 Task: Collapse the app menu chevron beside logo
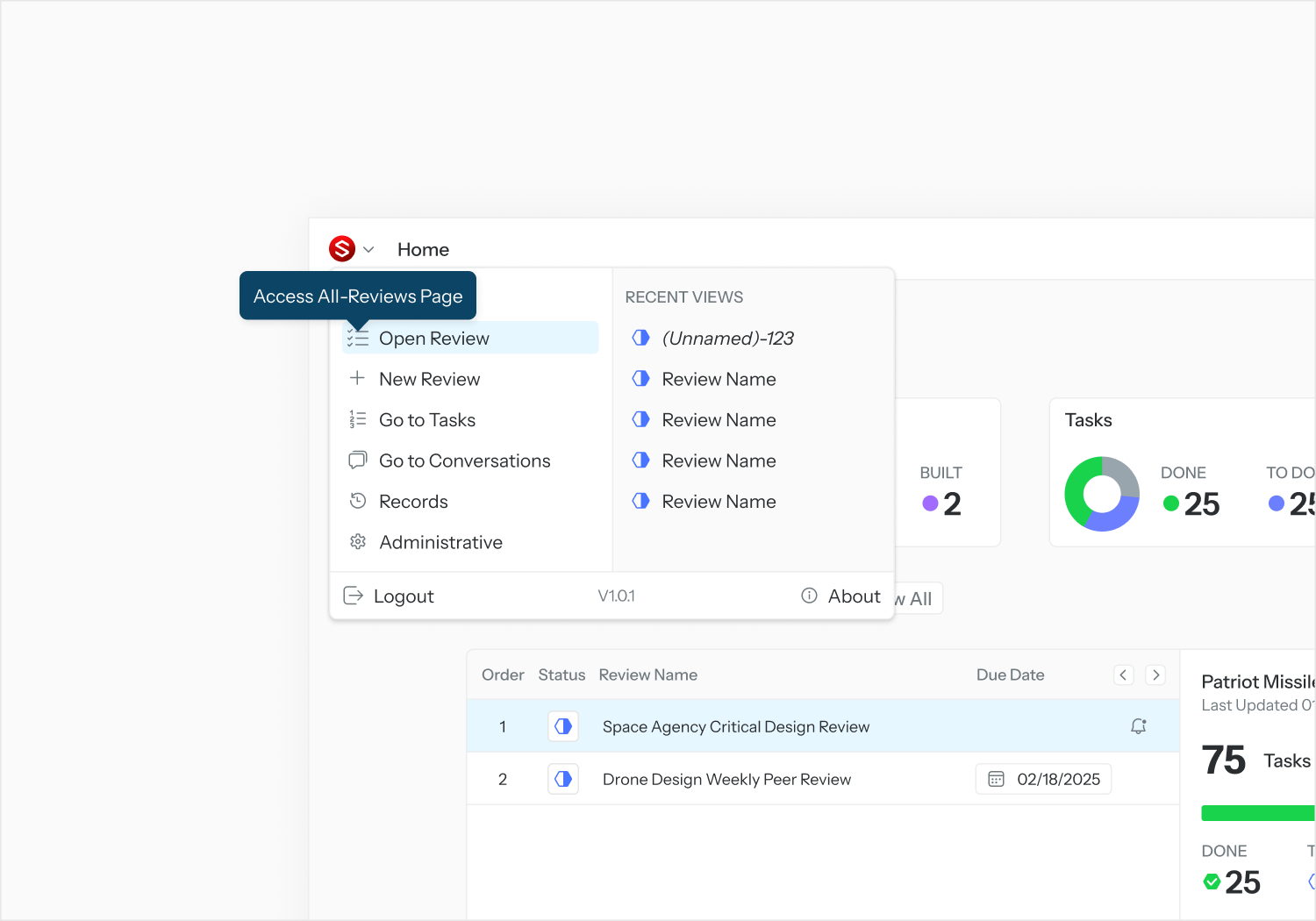pyautogui.click(x=368, y=250)
